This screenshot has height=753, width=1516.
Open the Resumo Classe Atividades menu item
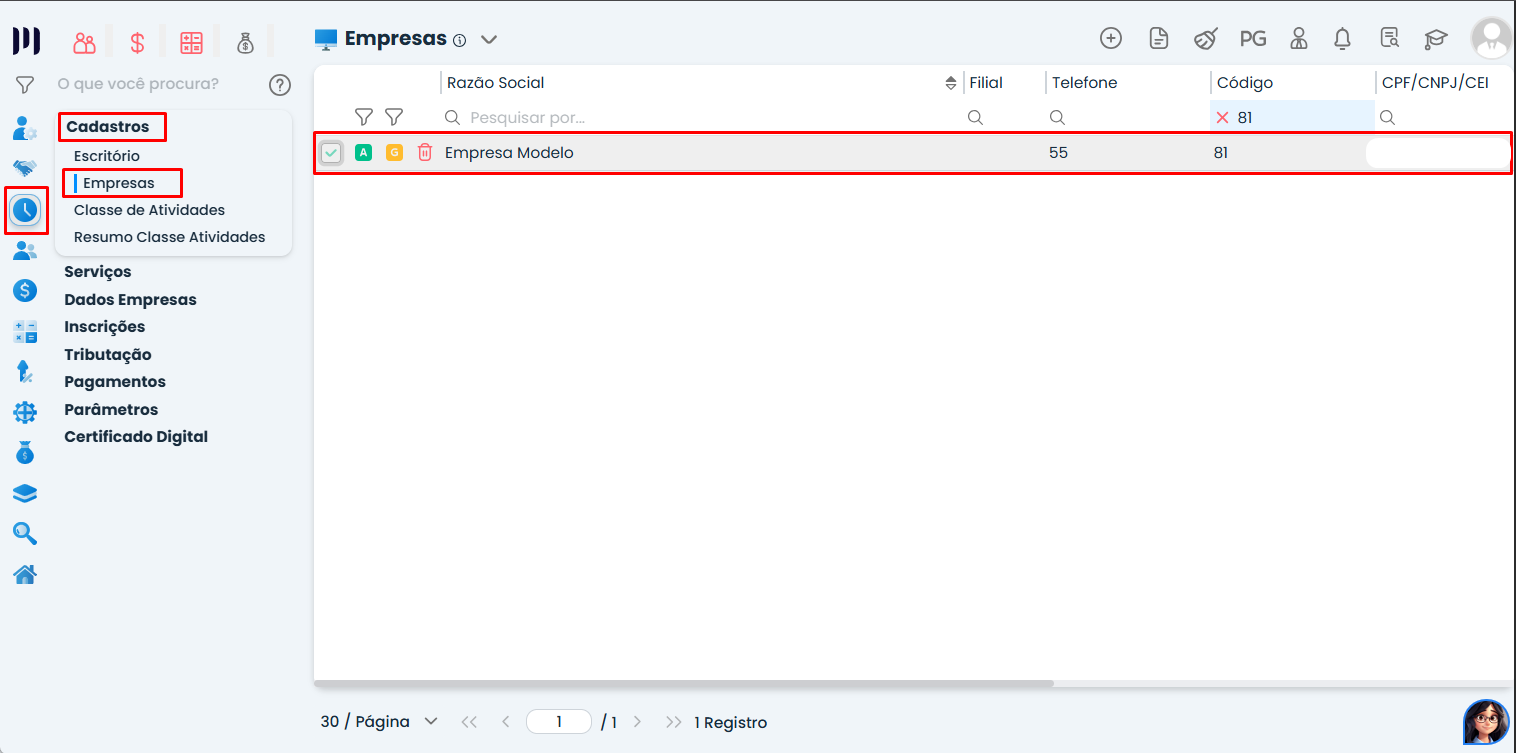click(170, 237)
